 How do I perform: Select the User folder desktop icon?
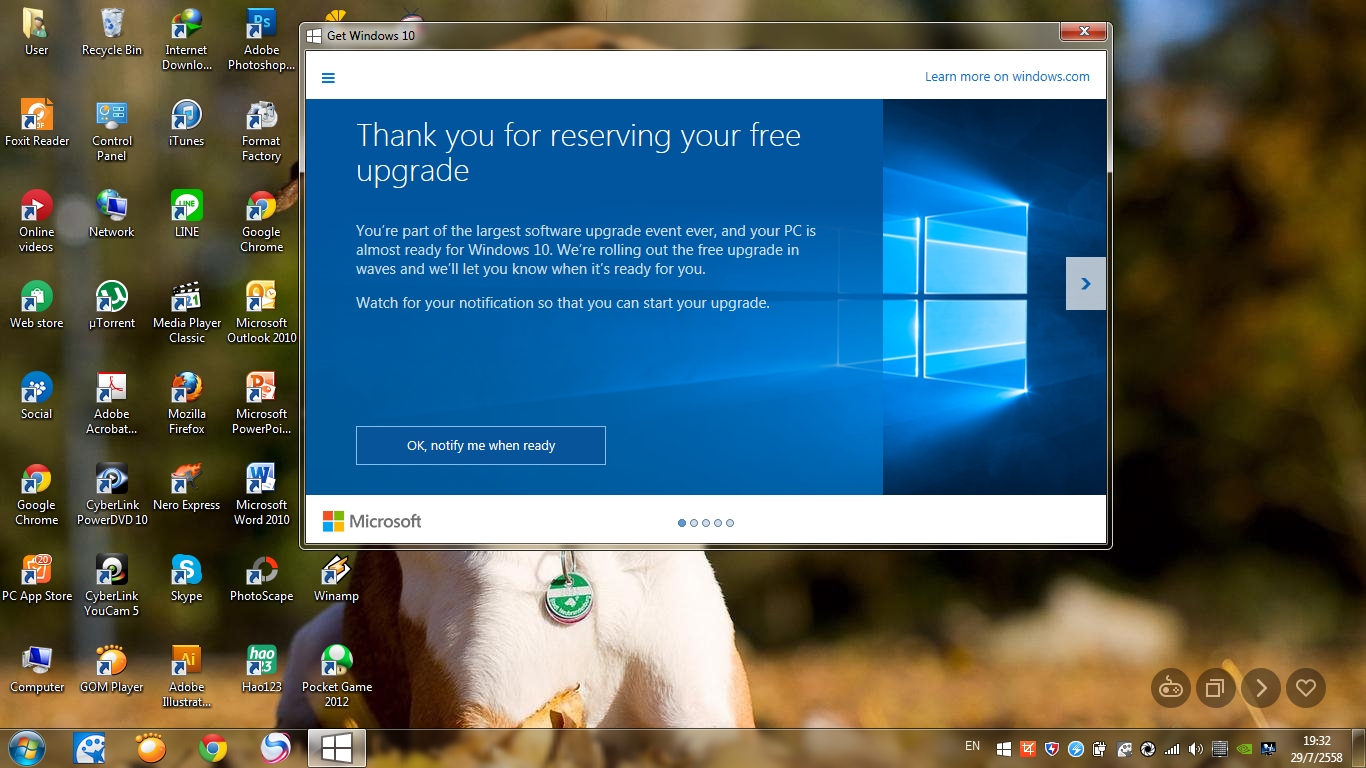coord(36,32)
